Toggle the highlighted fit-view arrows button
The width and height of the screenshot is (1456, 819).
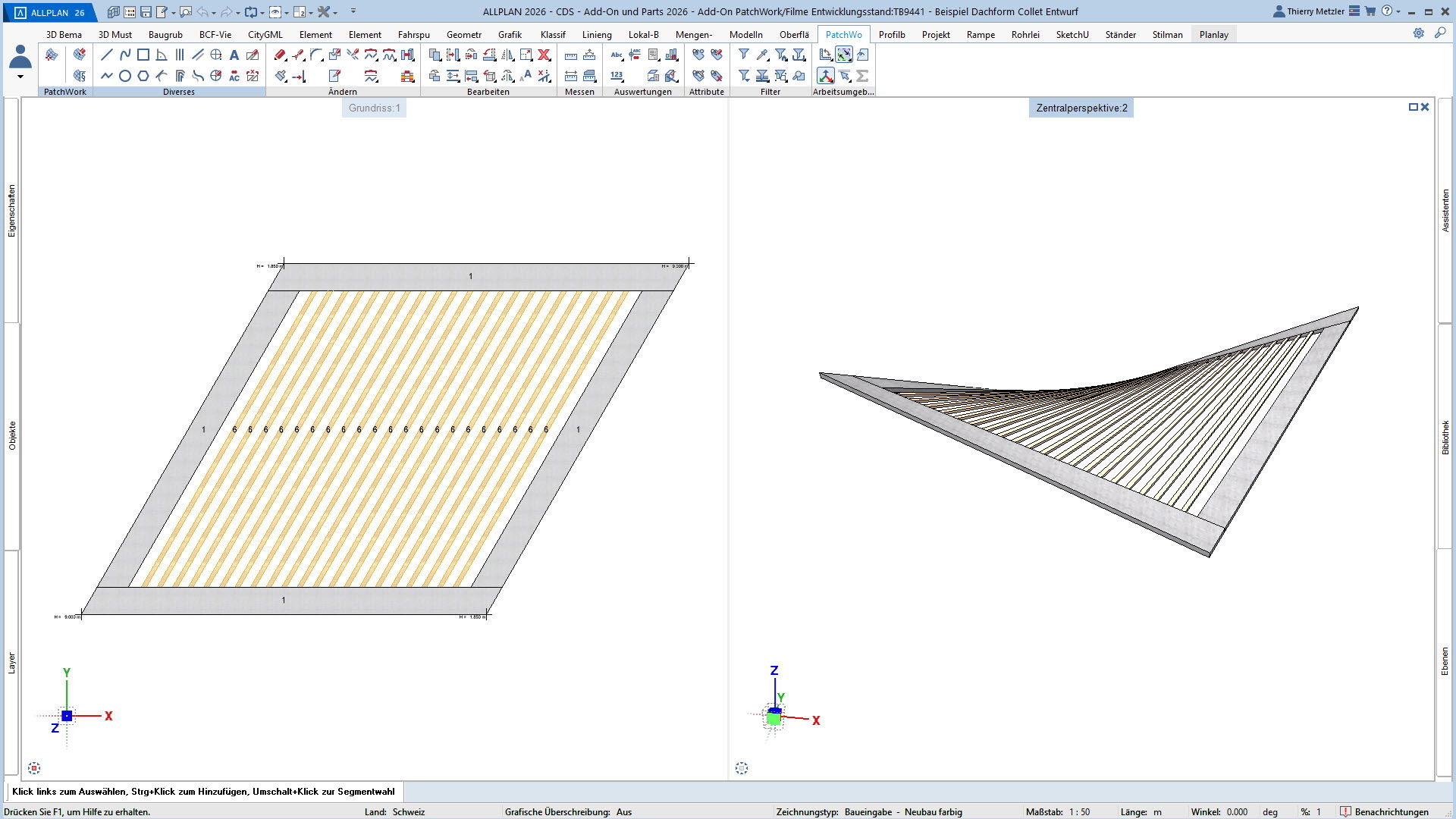[x=844, y=55]
